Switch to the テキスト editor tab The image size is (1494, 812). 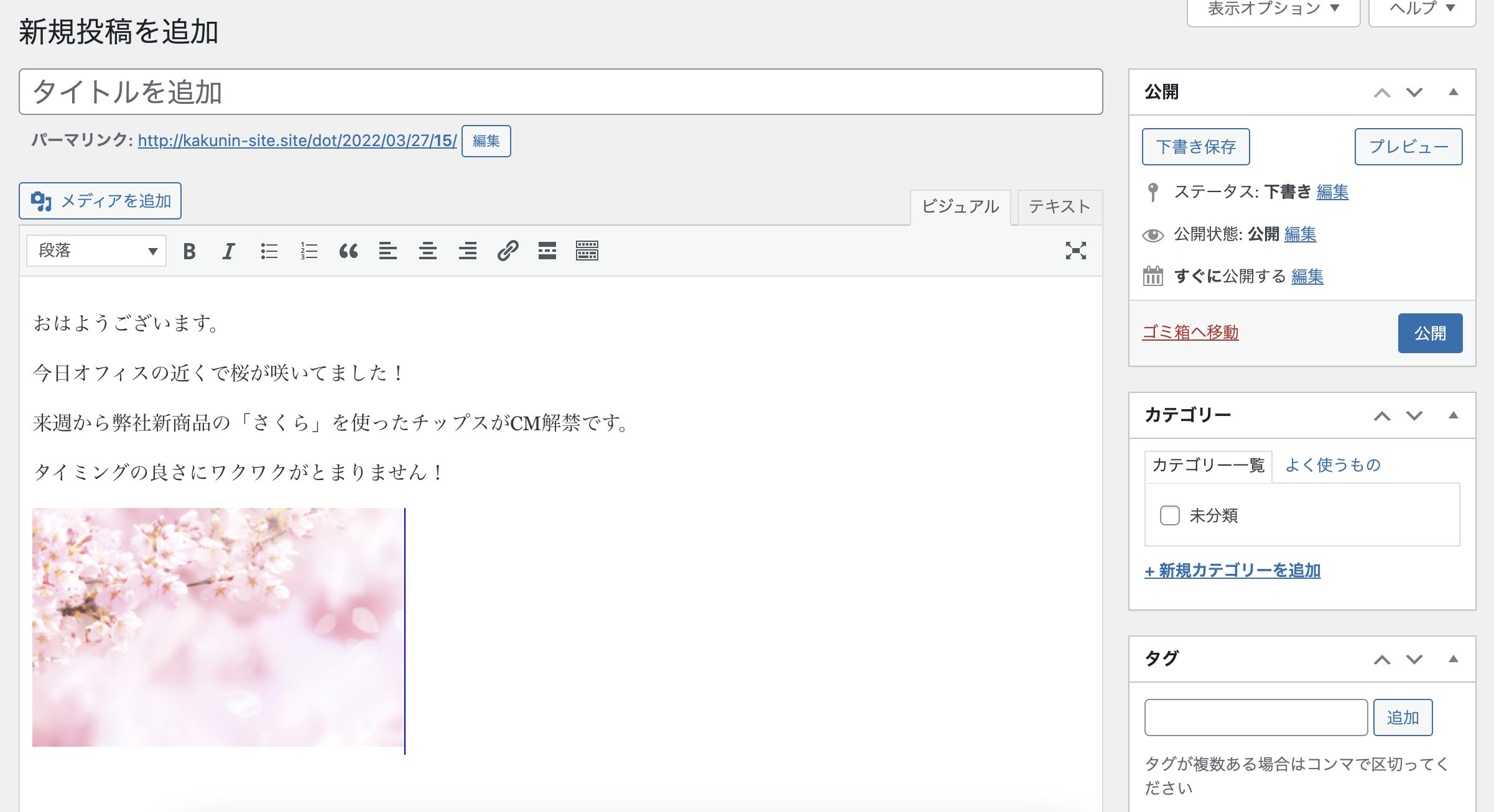pos(1060,207)
